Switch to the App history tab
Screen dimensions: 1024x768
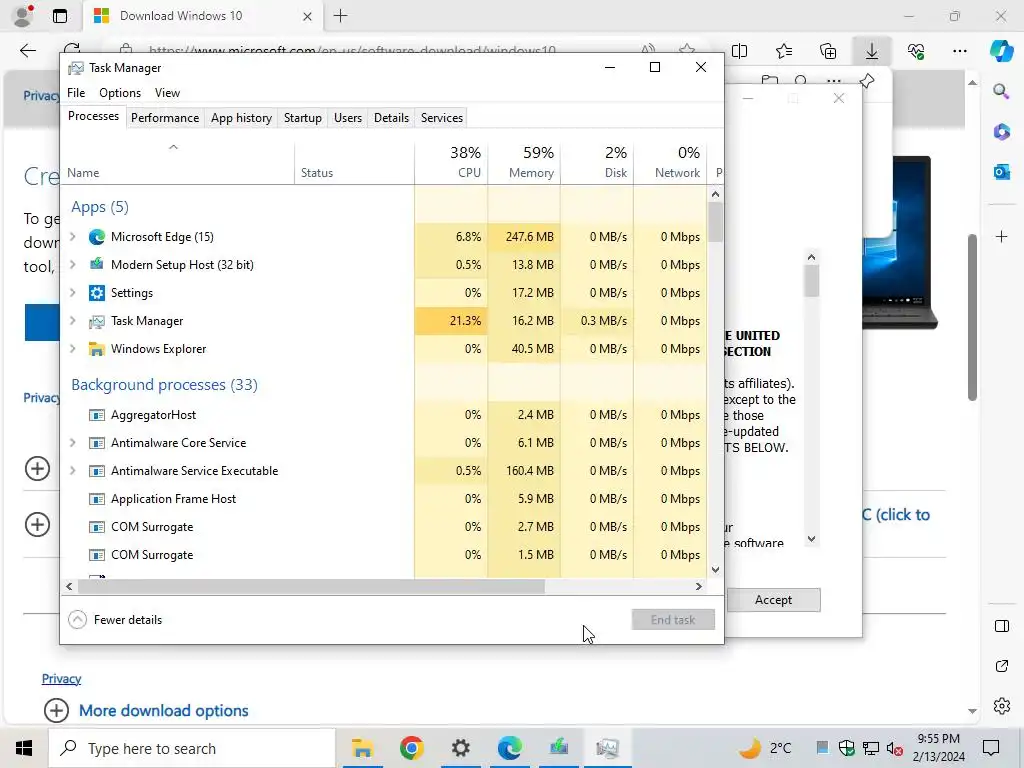tap(241, 118)
